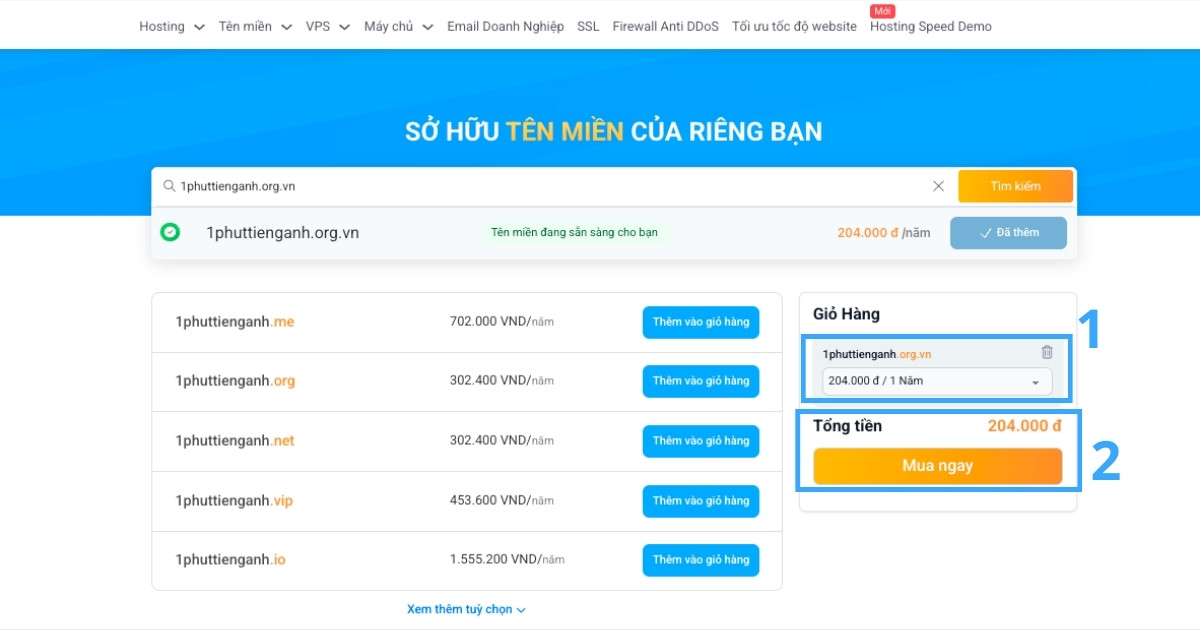Open the SSL menu item
This screenshot has height=630, width=1200.
pos(587,26)
